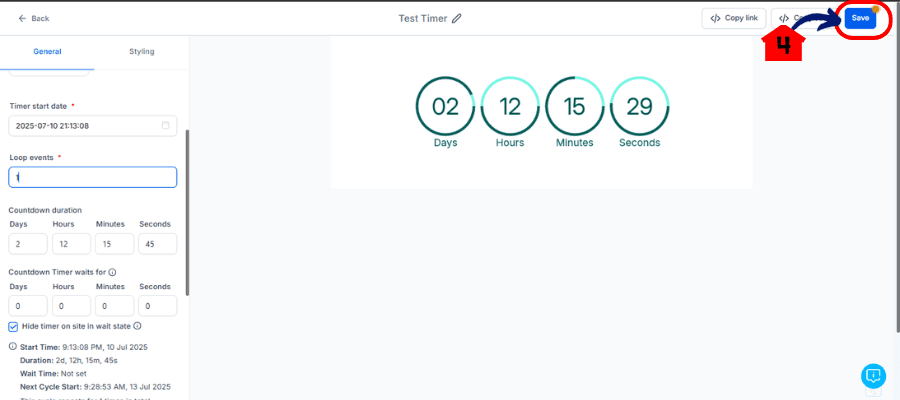Show info for Hide timer in wait state
Viewport: 900px width, 400px height.
(x=137, y=326)
